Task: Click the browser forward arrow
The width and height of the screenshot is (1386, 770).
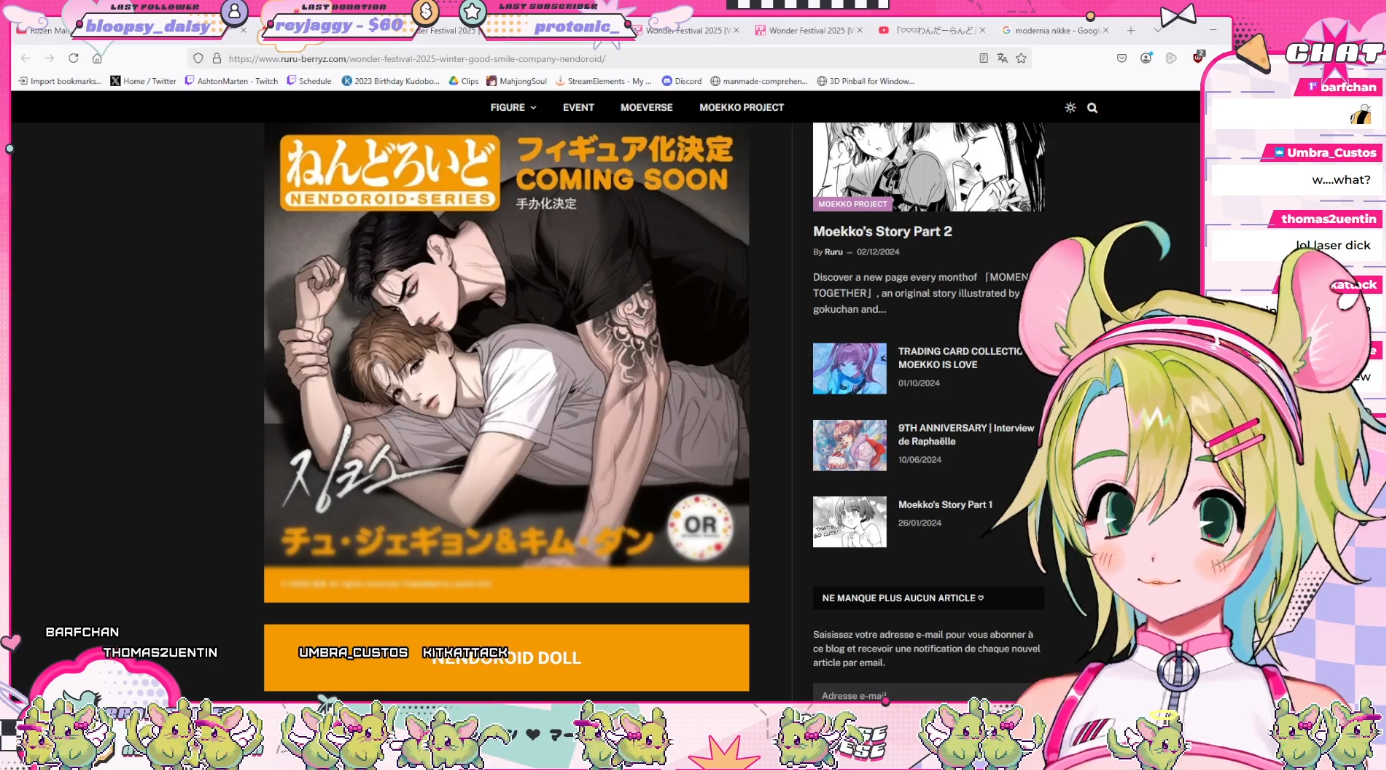Action: pos(50,58)
